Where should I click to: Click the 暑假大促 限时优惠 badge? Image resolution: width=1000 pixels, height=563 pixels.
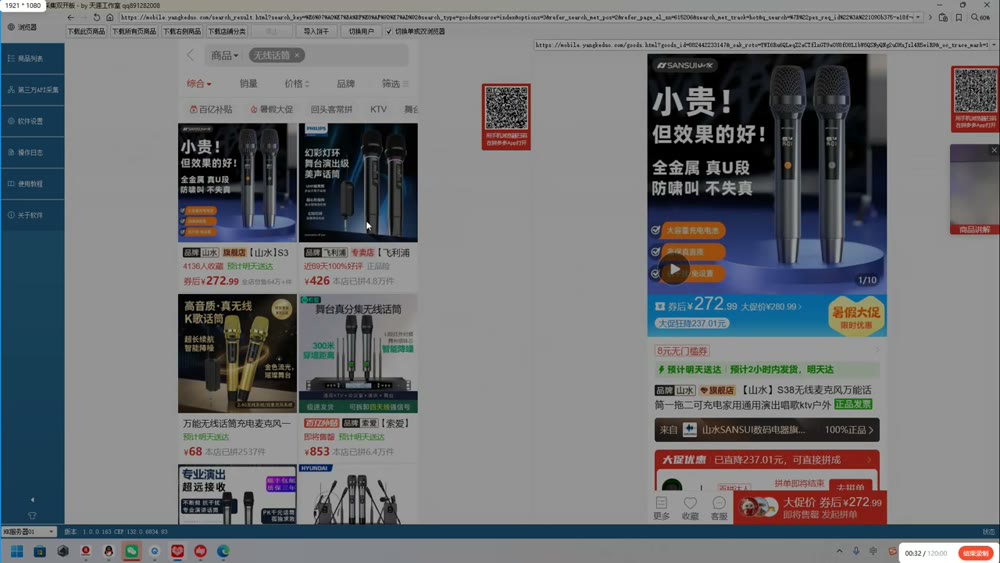856,316
